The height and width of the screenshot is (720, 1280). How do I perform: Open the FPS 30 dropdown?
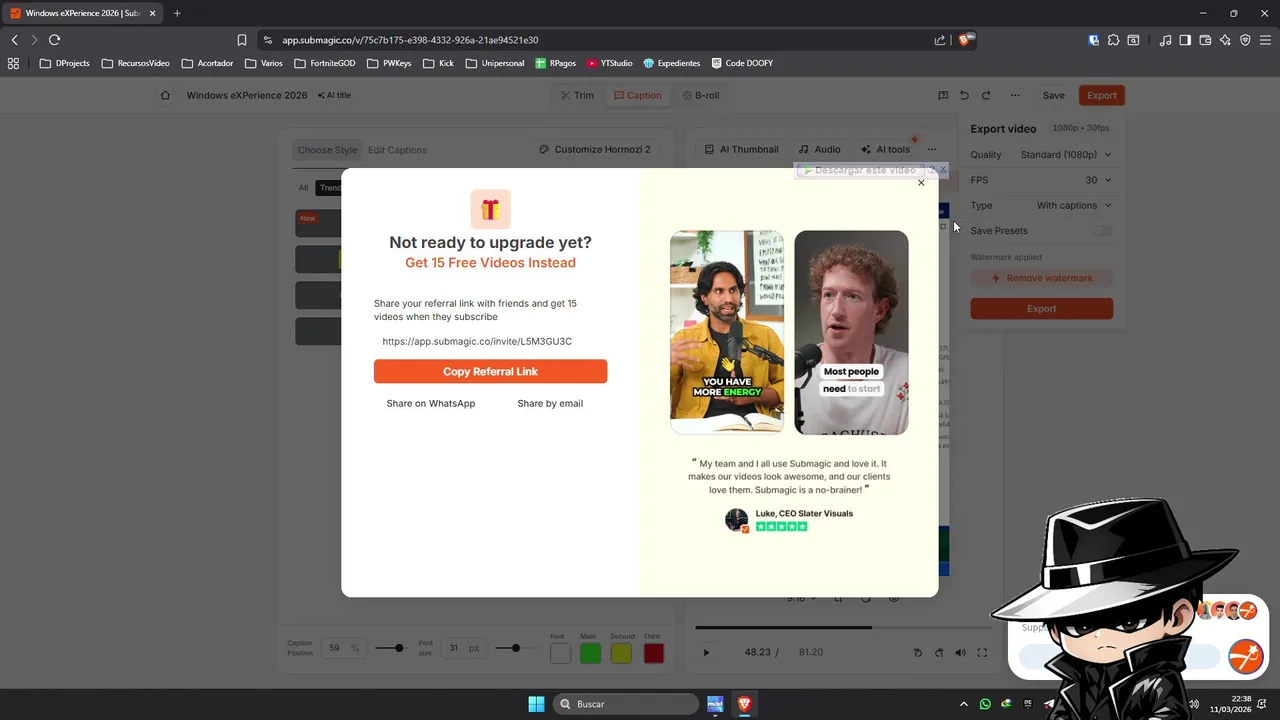click(x=1098, y=180)
